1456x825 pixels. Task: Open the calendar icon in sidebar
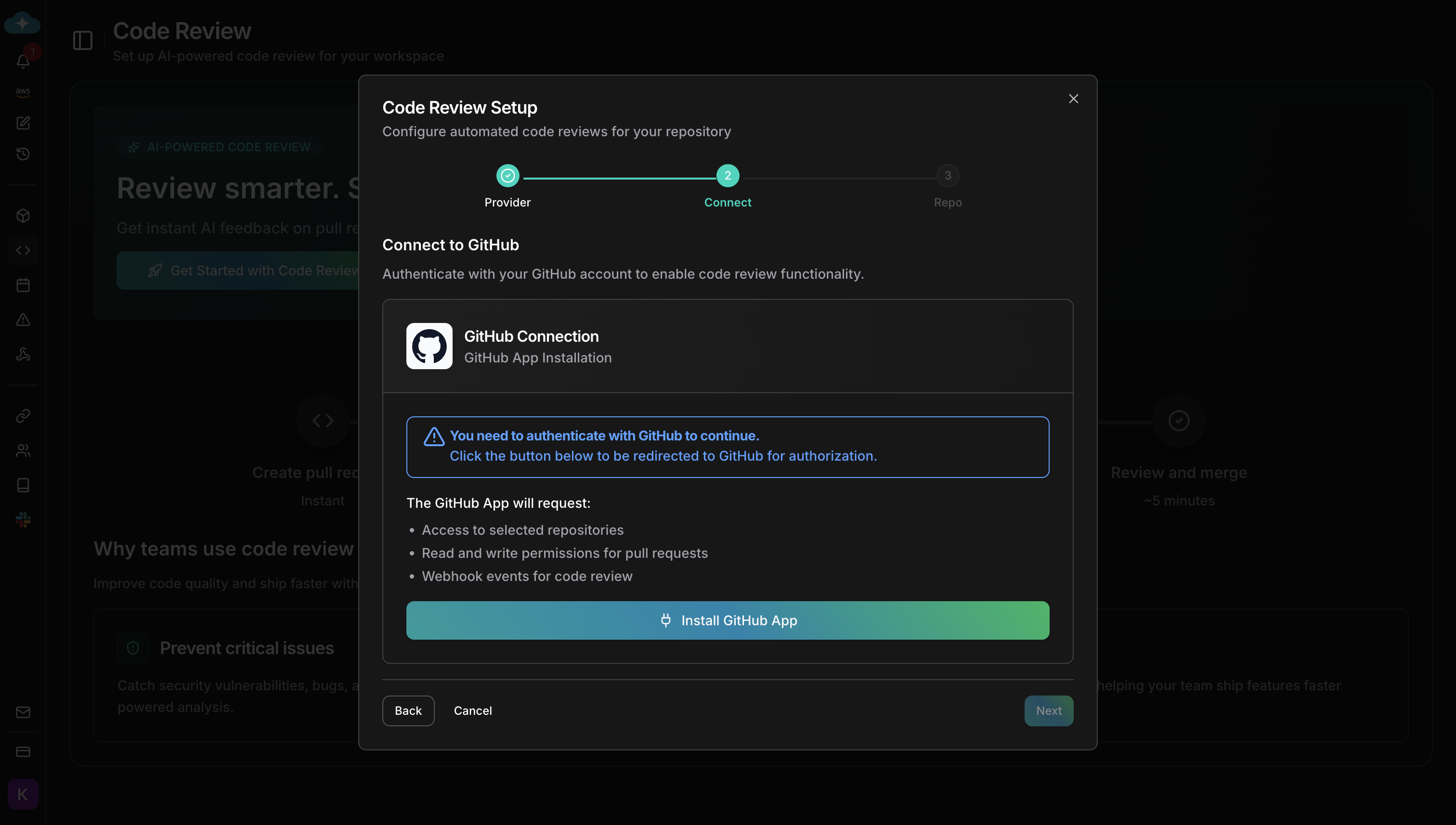pos(23,285)
